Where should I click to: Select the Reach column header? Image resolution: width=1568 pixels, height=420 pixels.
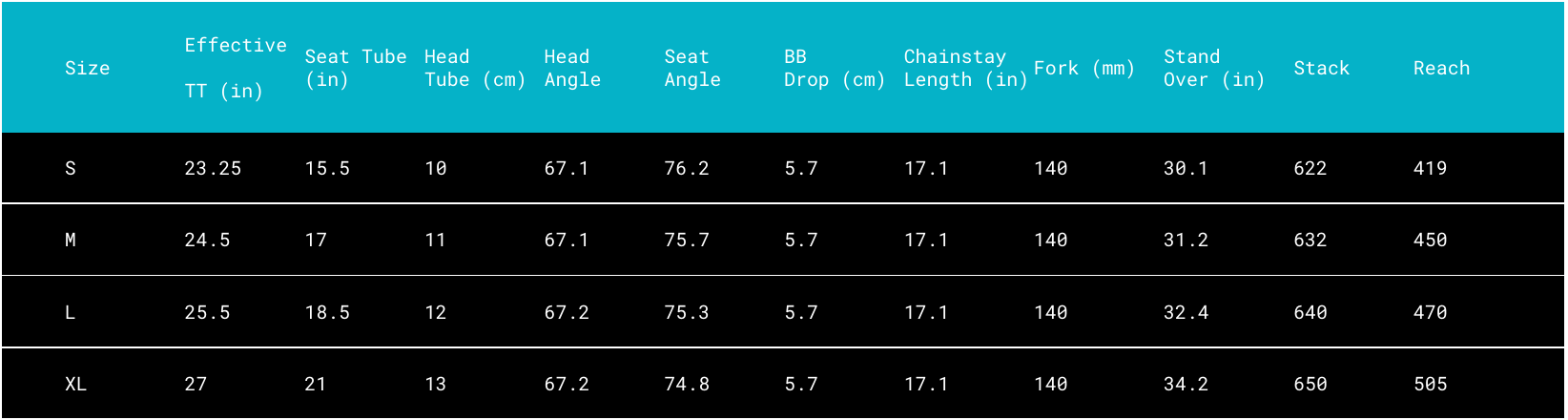click(1441, 68)
